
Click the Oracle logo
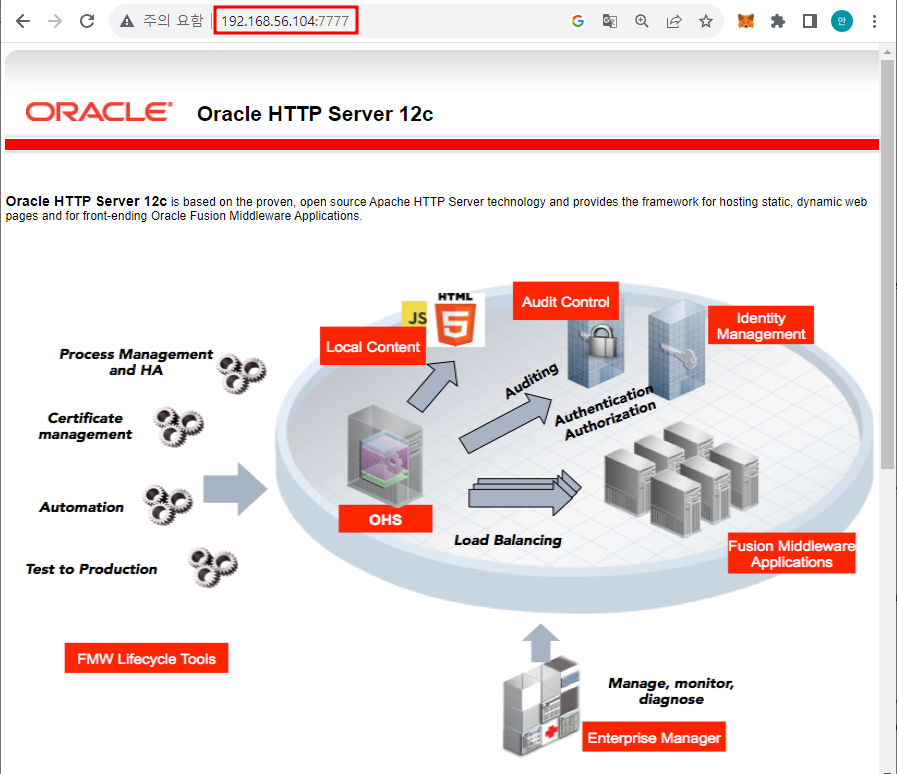point(98,112)
